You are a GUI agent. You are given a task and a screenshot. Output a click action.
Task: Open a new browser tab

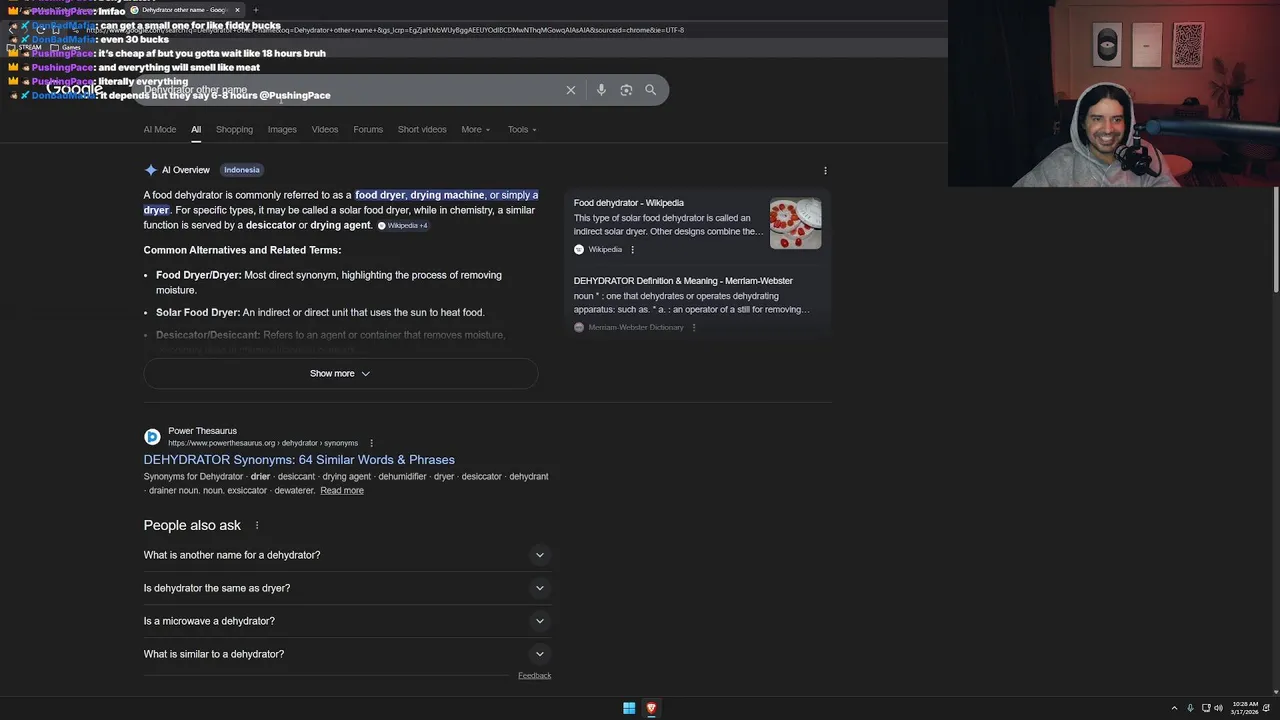tap(255, 10)
